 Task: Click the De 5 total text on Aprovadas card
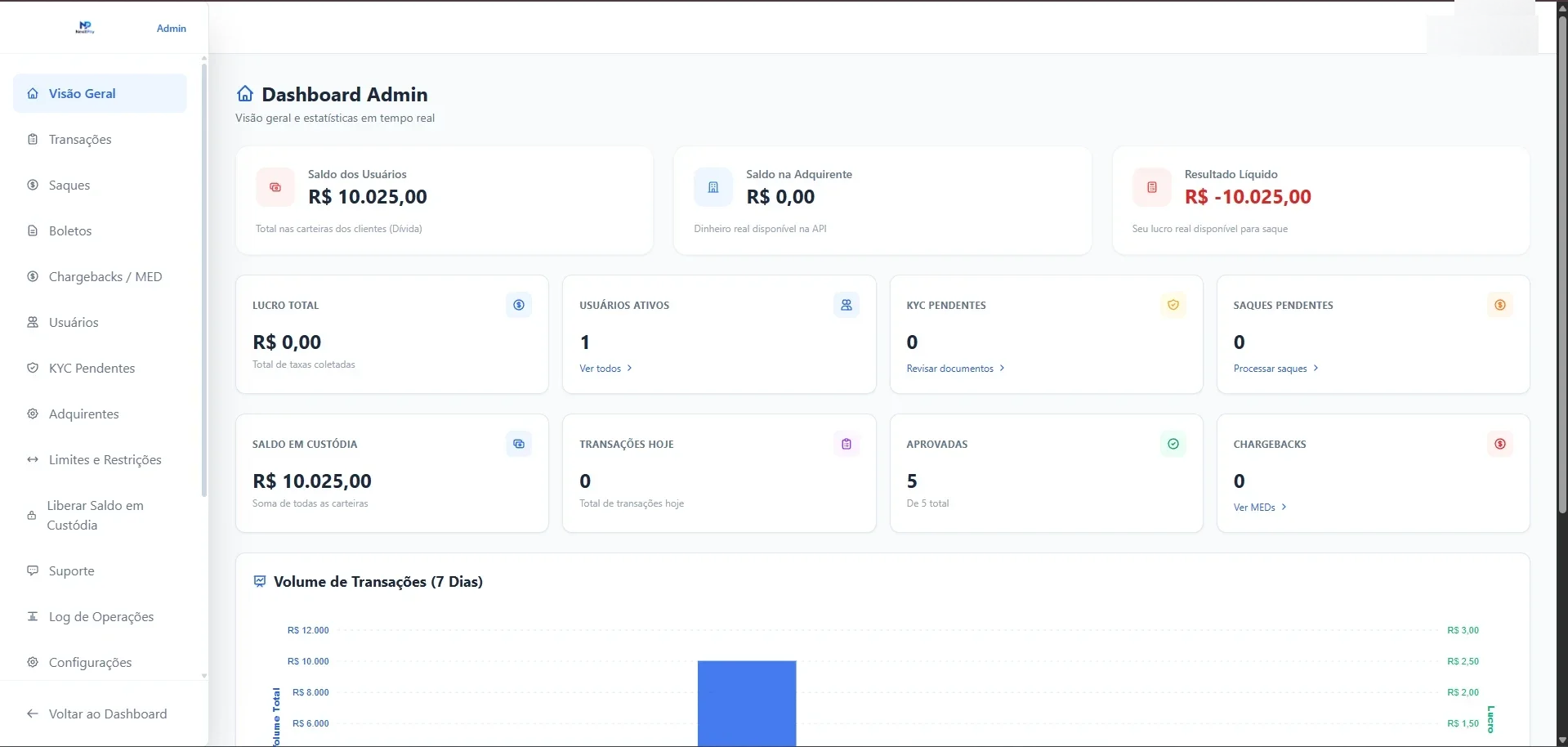click(927, 503)
